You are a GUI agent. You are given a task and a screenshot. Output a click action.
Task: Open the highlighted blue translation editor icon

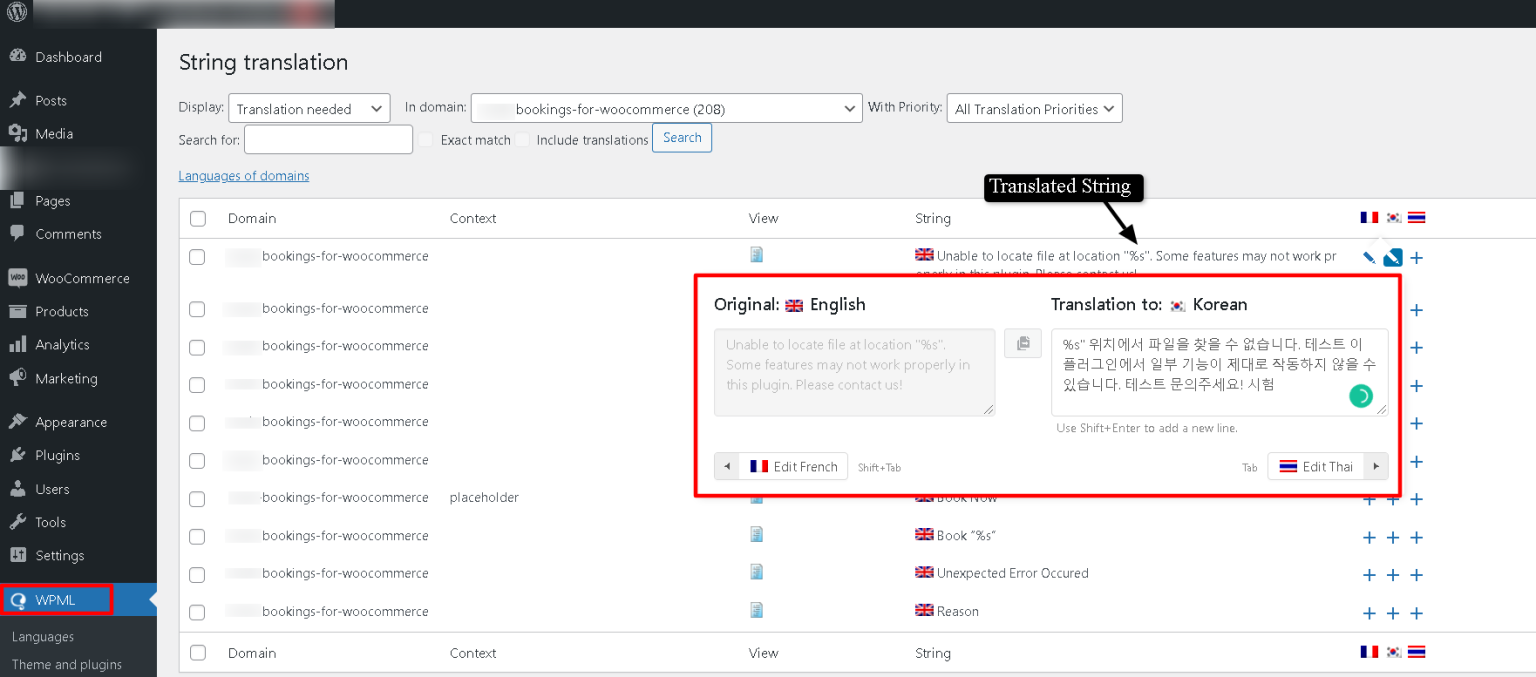pyautogui.click(x=1392, y=257)
